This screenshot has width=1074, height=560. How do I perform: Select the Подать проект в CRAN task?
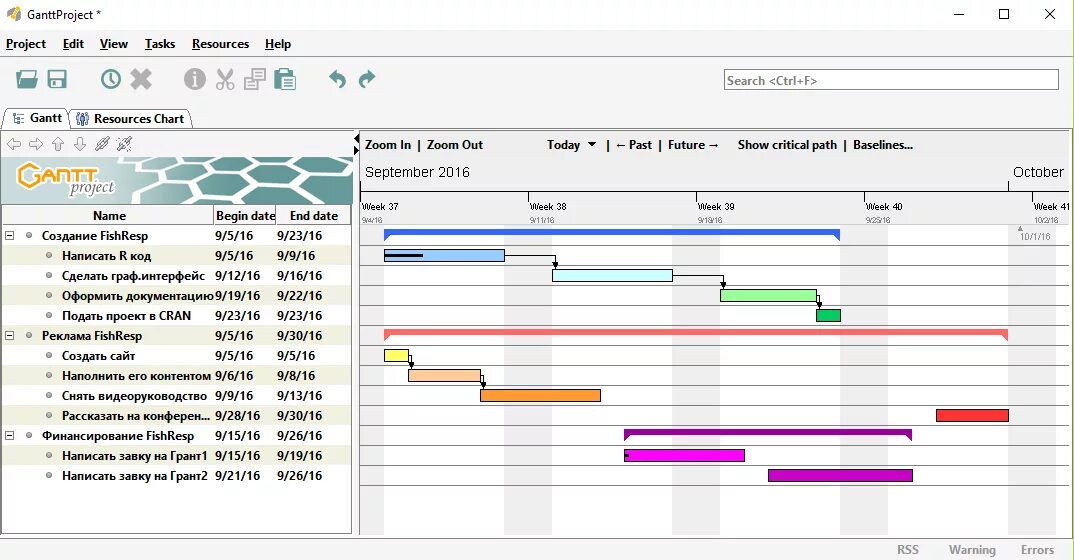click(176, 316)
